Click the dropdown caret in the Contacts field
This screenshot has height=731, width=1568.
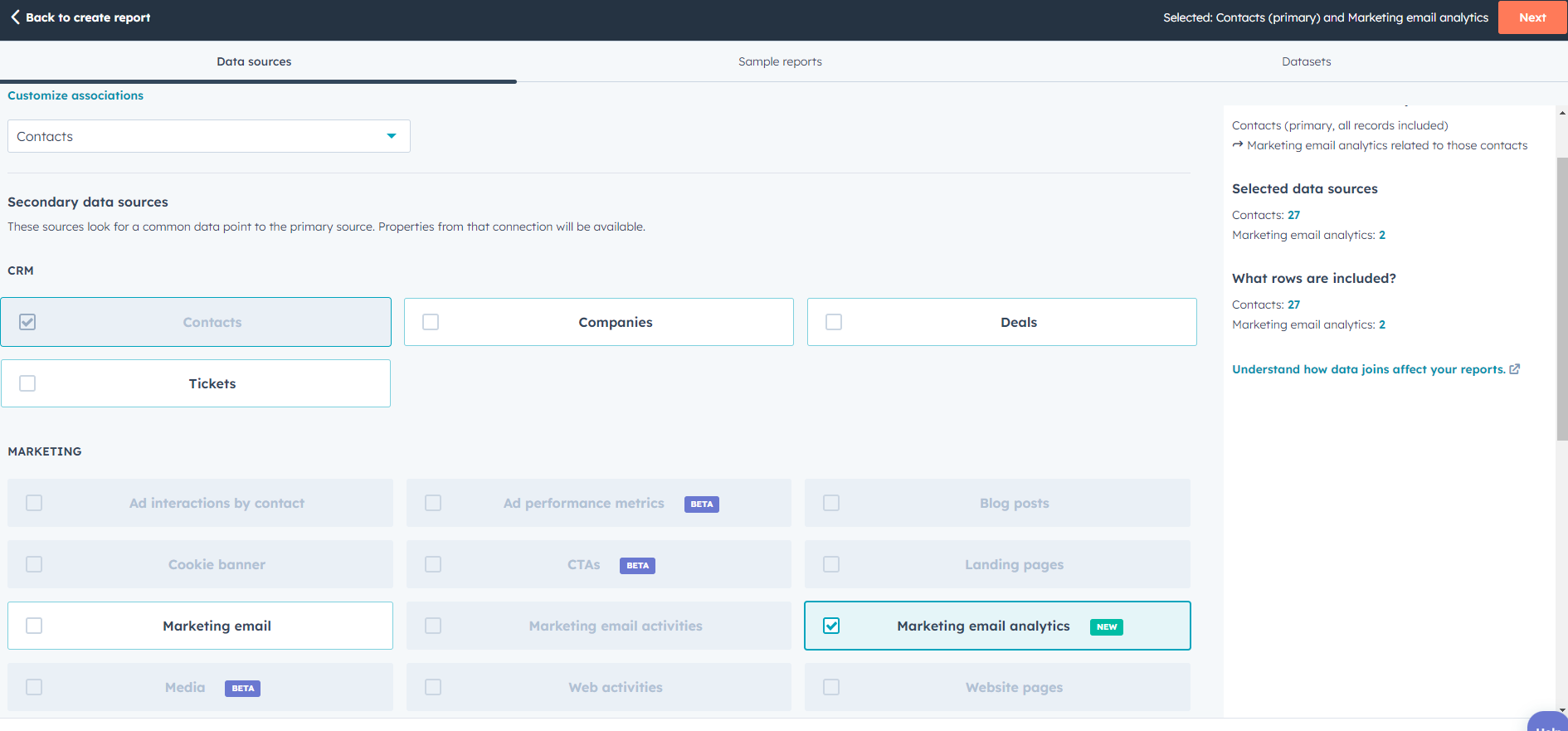(392, 136)
